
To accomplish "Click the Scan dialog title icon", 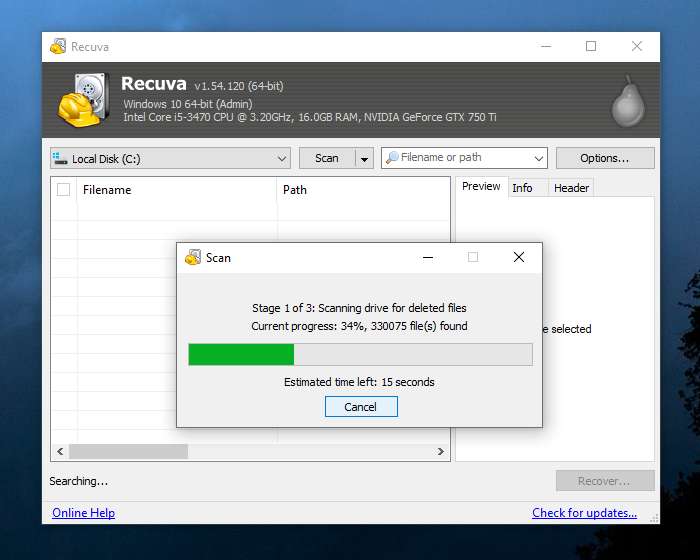I will pos(193,257).
